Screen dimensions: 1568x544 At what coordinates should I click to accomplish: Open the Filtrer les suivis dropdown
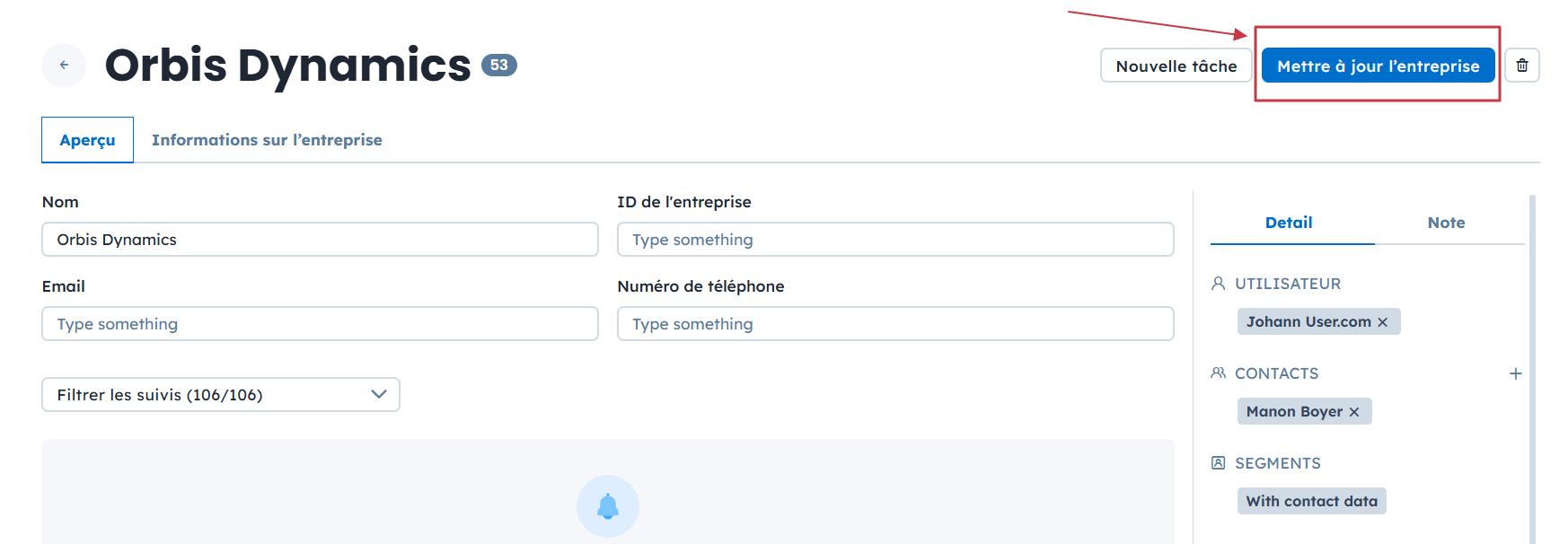click(x=220, y=395)
